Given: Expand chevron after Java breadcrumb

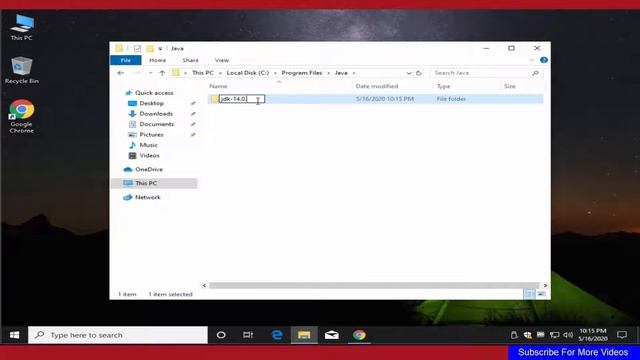Looking at the screenshot, I should (354, 73).
